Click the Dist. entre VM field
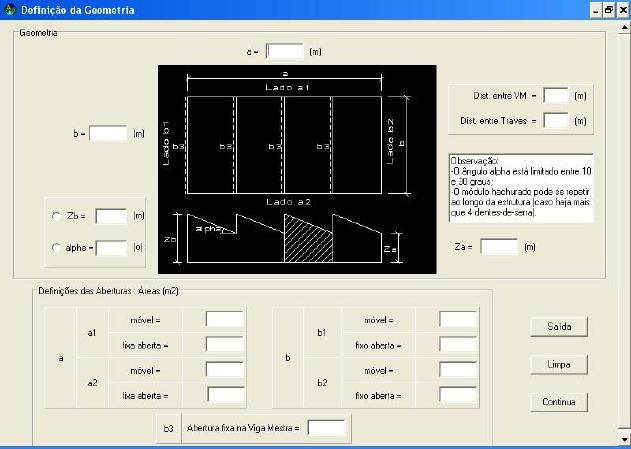This screenshot has height=449, width=631. pyautogui.click(x=556, y=96)
